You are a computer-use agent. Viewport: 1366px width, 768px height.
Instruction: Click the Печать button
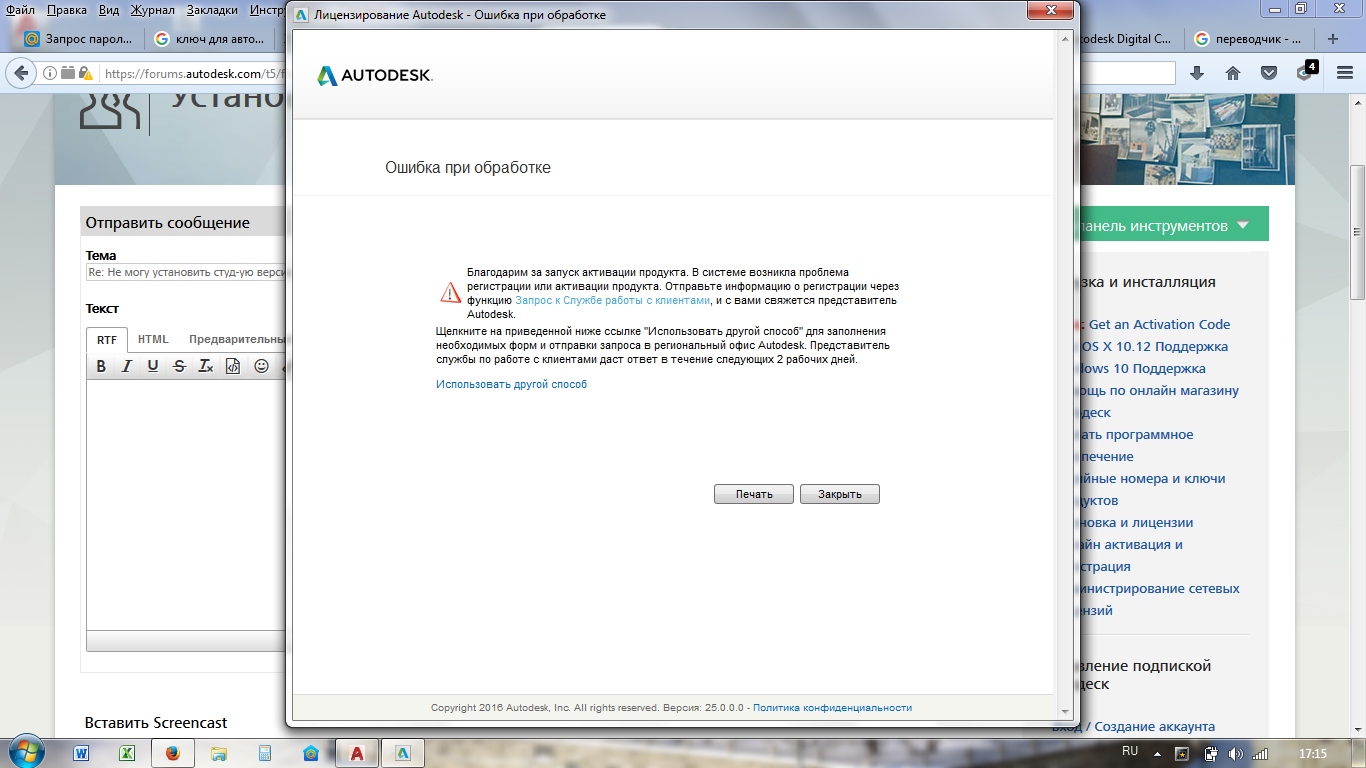(754, 494)
